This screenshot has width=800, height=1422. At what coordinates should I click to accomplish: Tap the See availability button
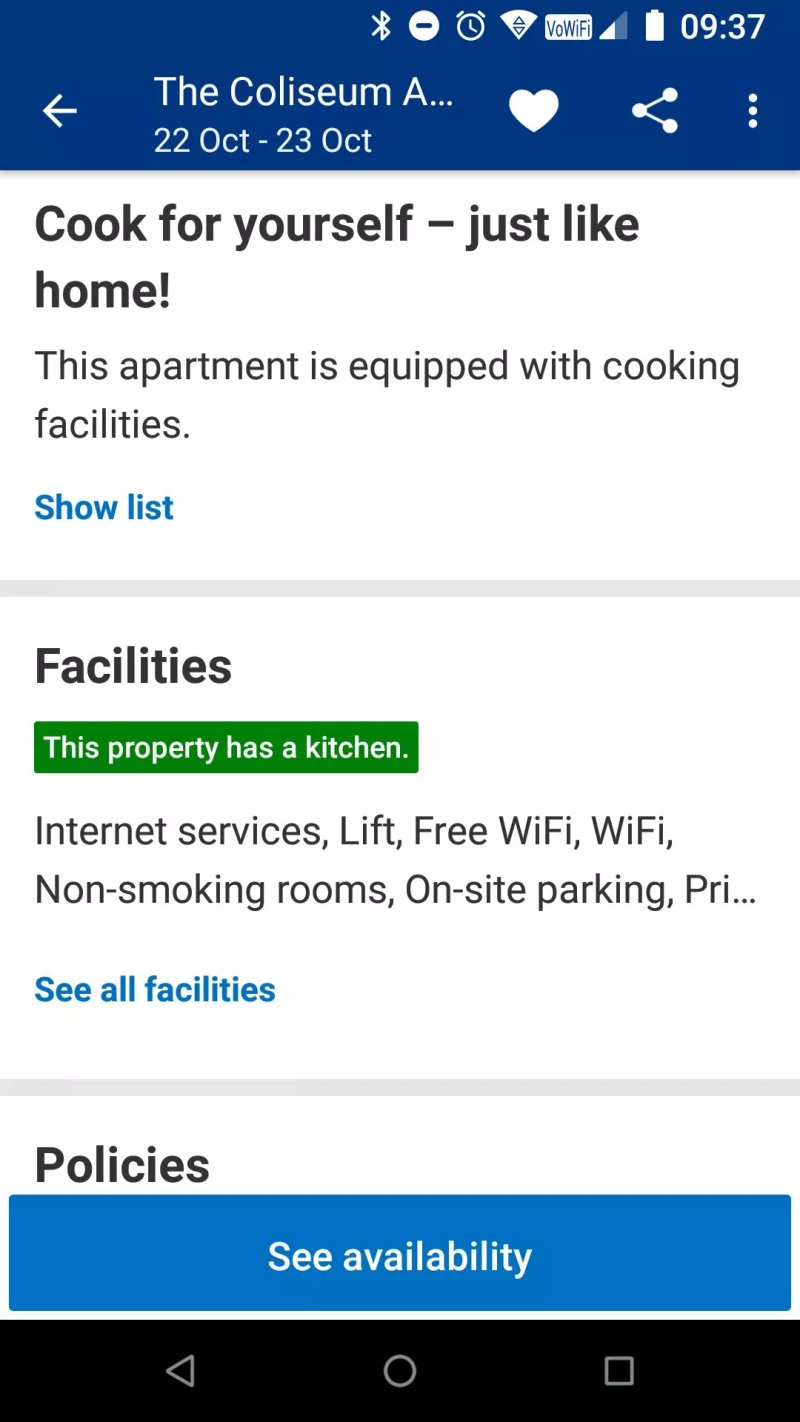400,1253
